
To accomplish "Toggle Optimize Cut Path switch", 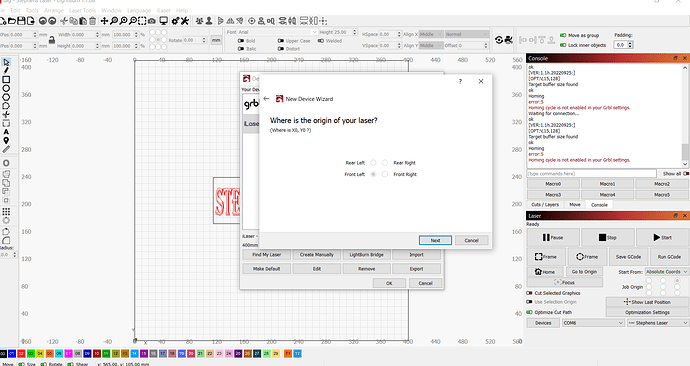I will [x=529, y=312].
